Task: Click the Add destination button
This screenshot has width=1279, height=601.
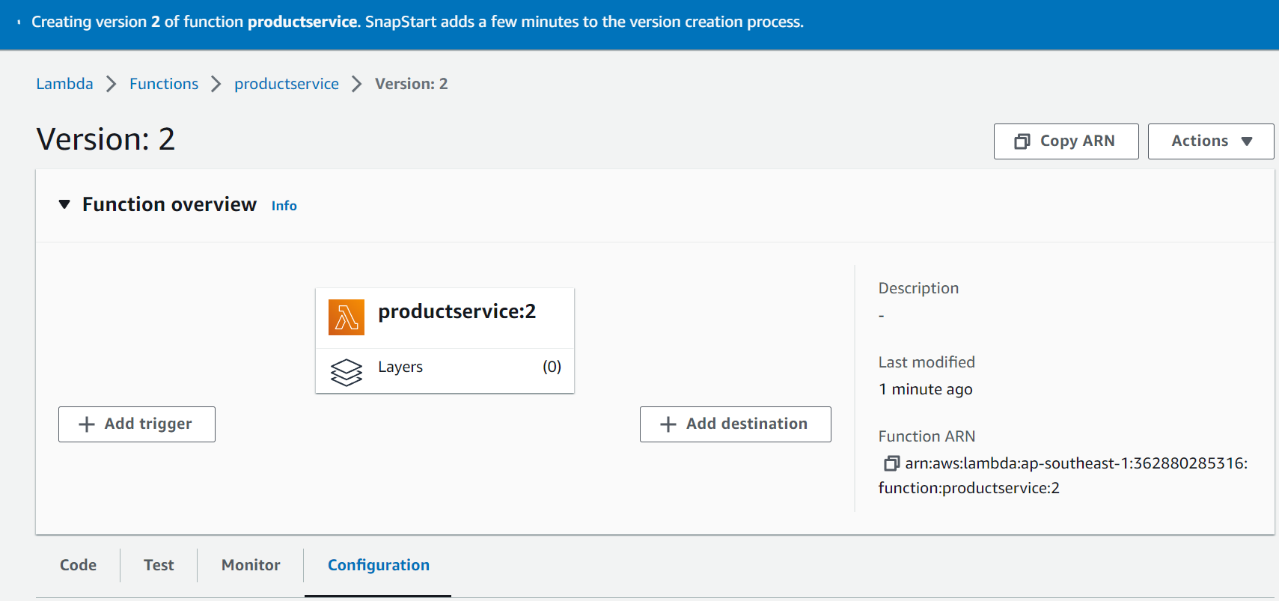Action: point(735,423)
